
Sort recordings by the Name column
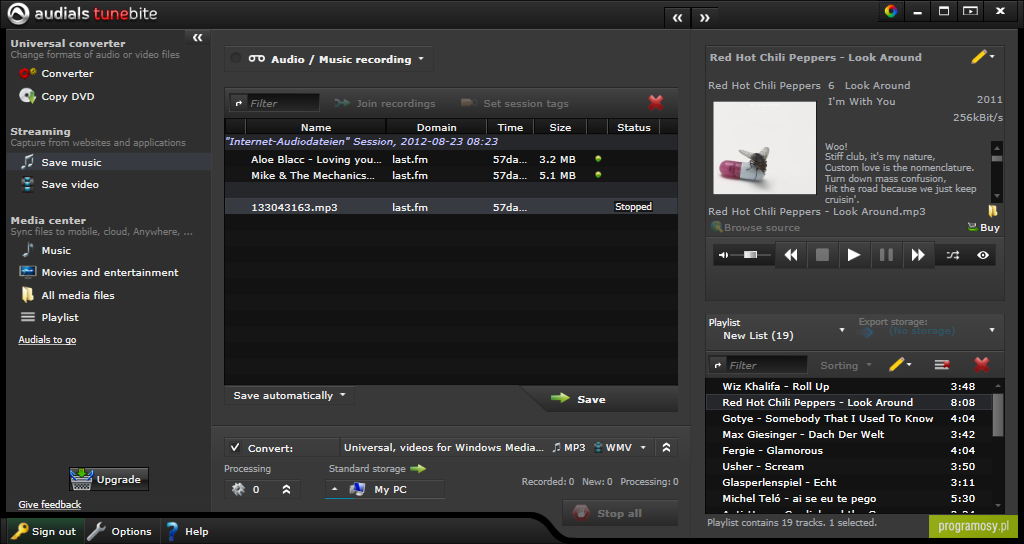(x=315, y=127)
